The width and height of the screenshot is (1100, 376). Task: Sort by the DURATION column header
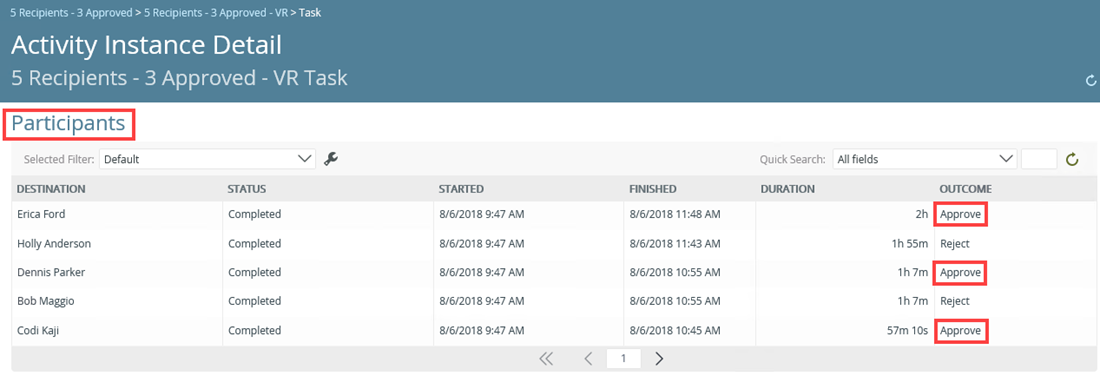coord(787,189)
